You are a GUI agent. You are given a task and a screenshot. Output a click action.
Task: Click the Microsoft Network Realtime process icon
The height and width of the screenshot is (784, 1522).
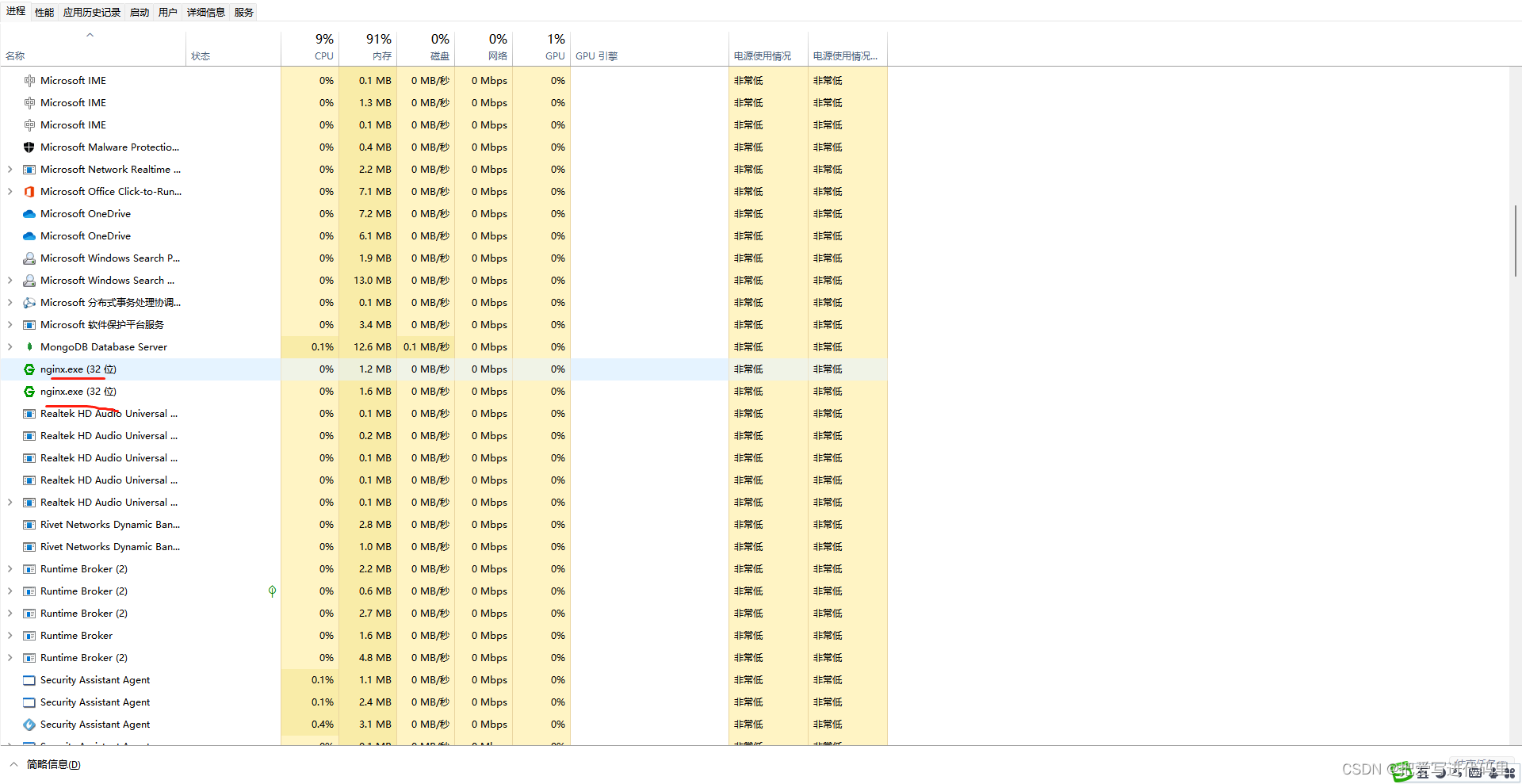29,170
